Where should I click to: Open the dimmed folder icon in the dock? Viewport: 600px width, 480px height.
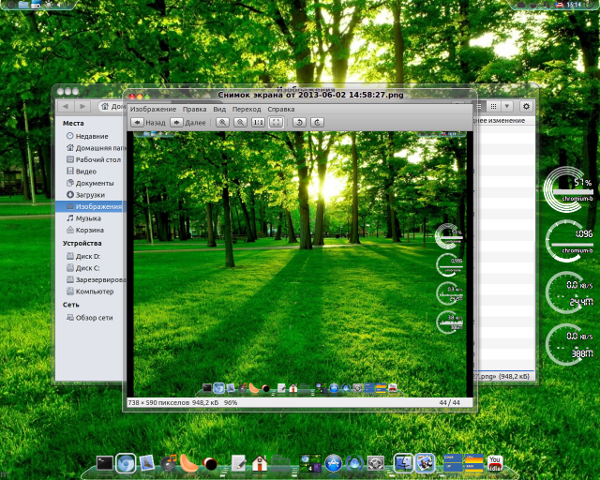click(x=280, y=464)
